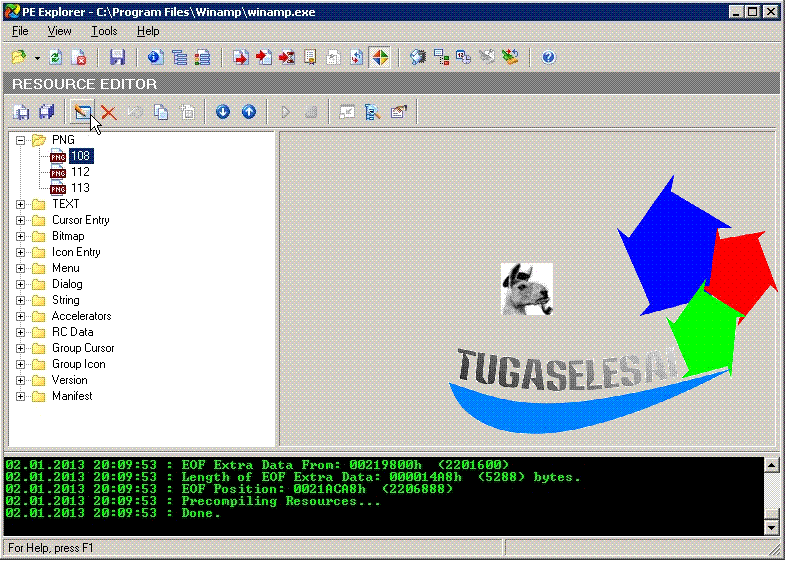The image size is (787, 562).
Task: Open a file with the folder icon
Action: pyautogui.click(x=19, y=57)
